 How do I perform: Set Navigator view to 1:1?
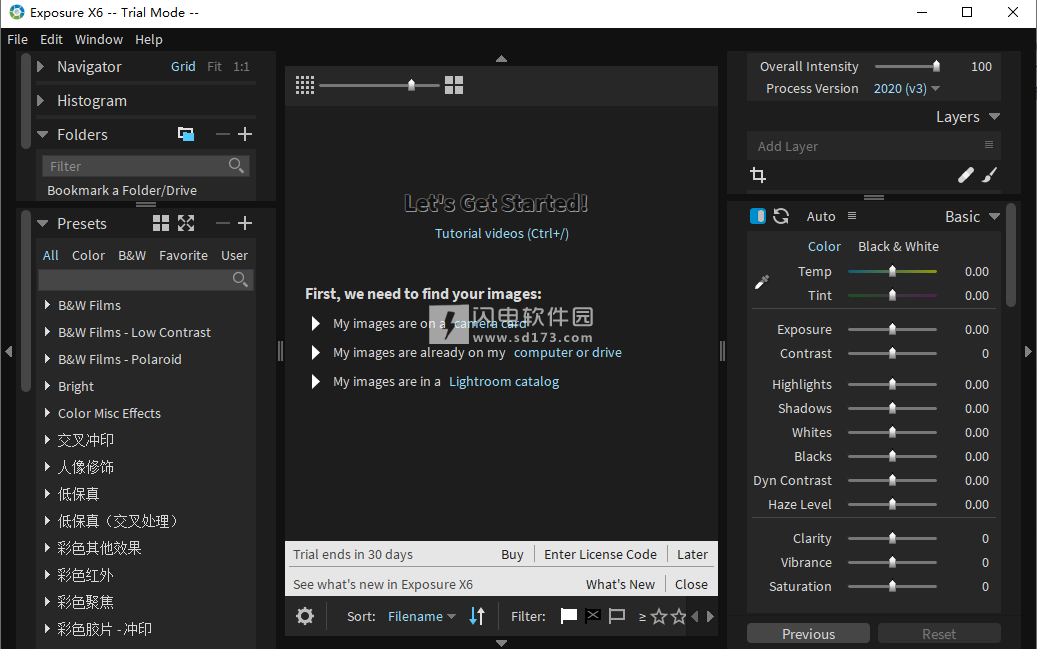click(x=241, y=67)
